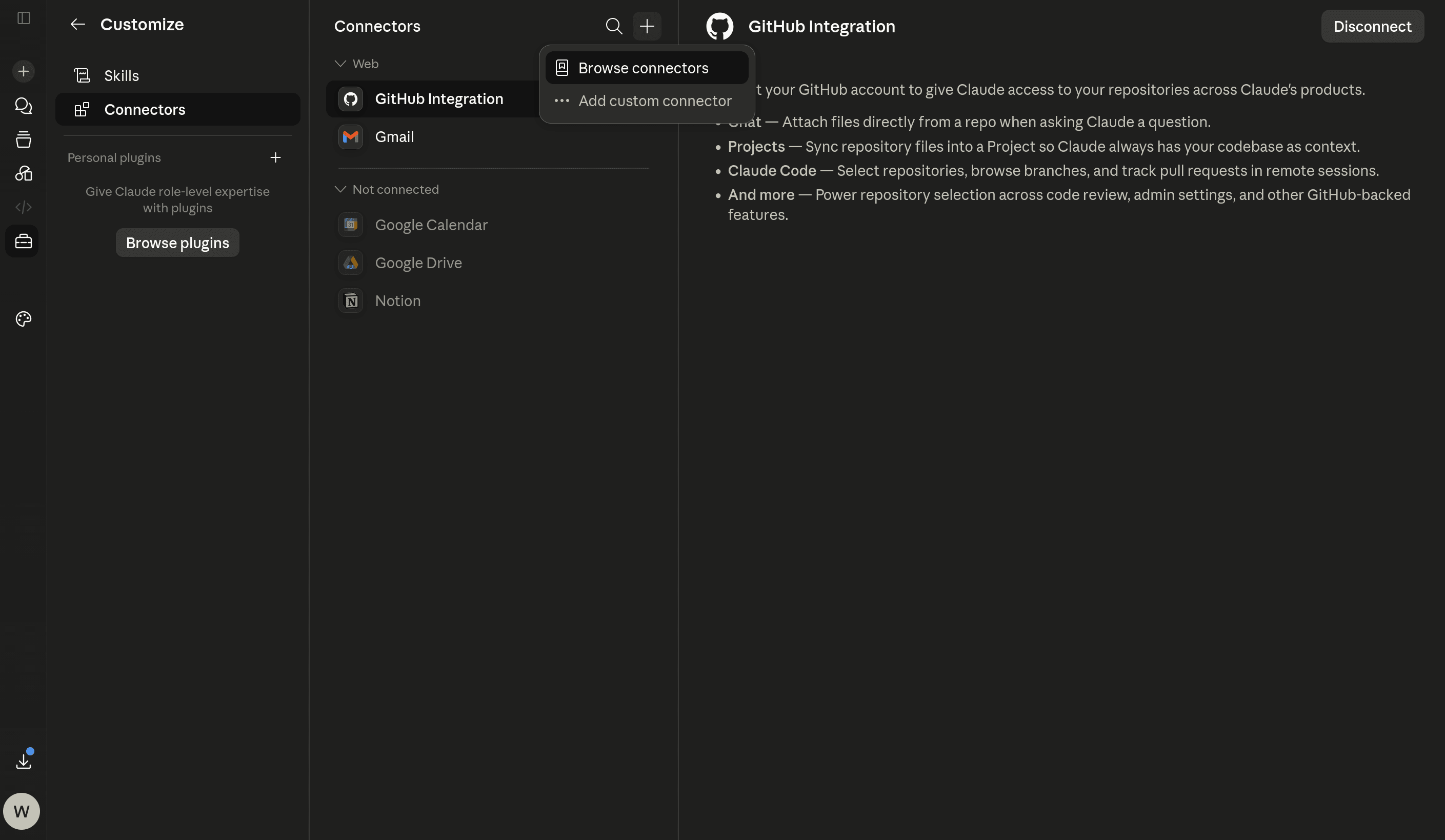
Task: Go back using the Customize arrow
Action: [x=77, y=24]
